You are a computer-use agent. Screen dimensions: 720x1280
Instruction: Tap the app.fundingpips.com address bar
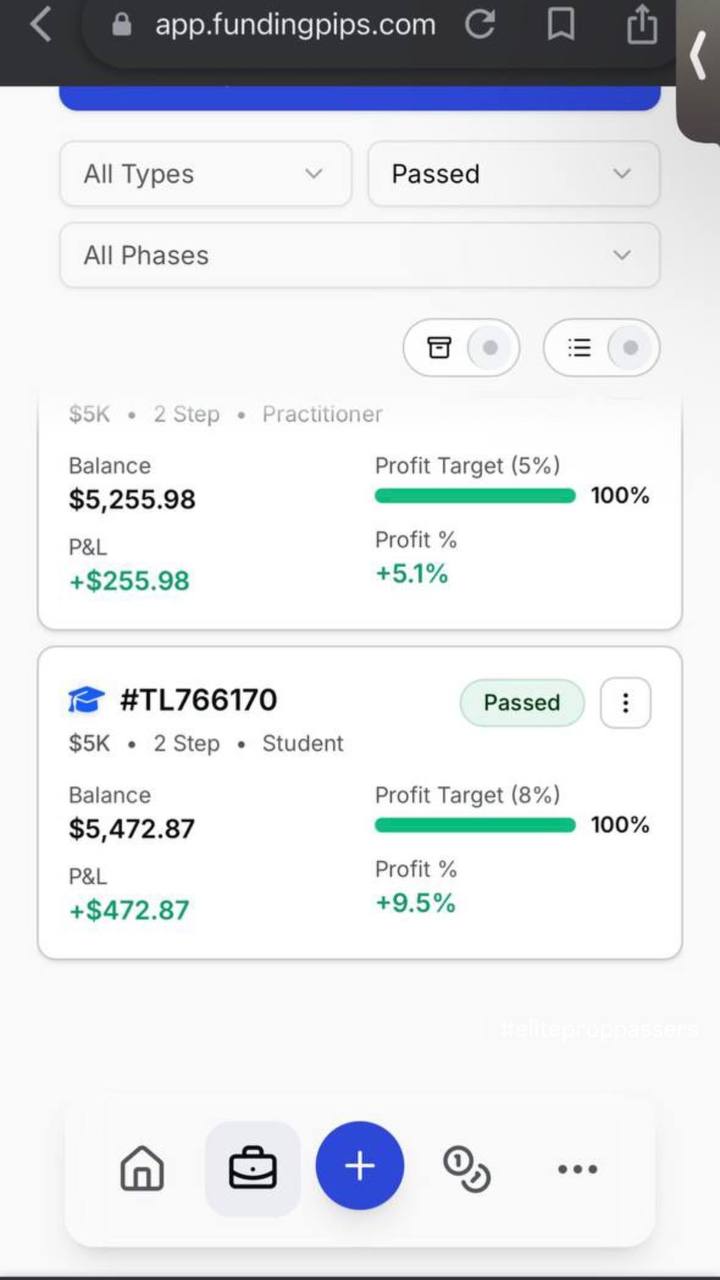point(295,26)
